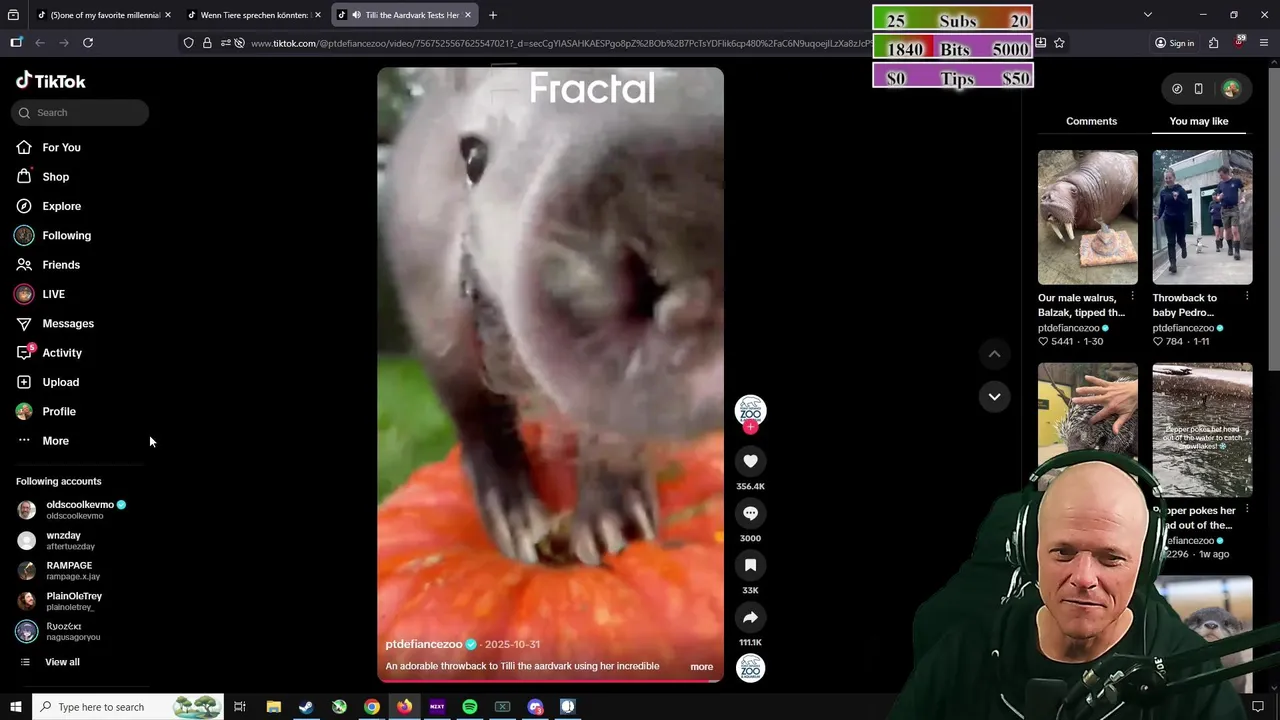The height and width of the screenshot is (720, 1280).
Task: Open the spinning sound disc icon
Action: [x=750, y=668]
